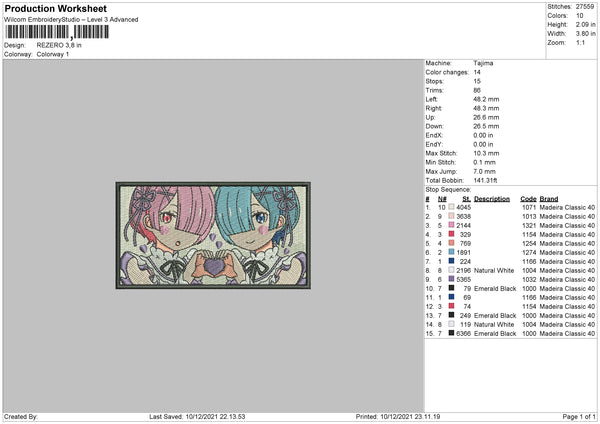Image resolution: width=600 pixels, height=424 pixels.
Task: Click the "Colorway 1" value
Action: click(53, 54)
